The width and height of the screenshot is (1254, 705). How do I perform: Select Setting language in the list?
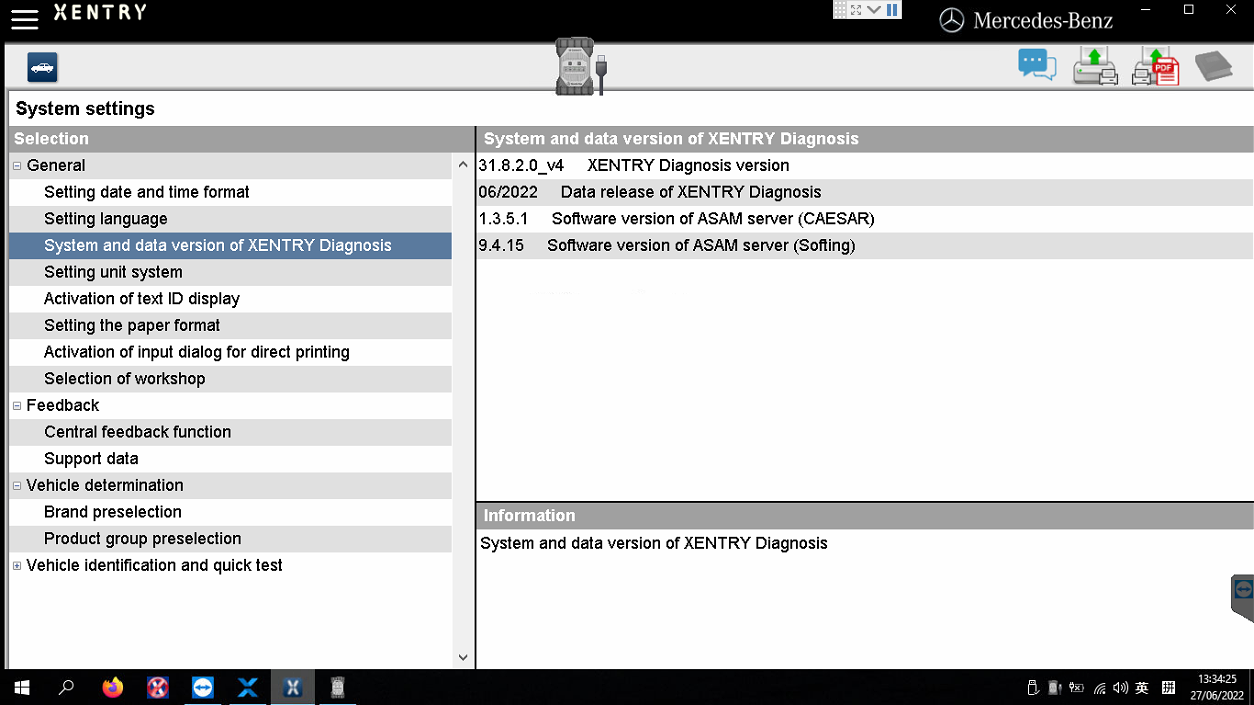click(106, 219)
